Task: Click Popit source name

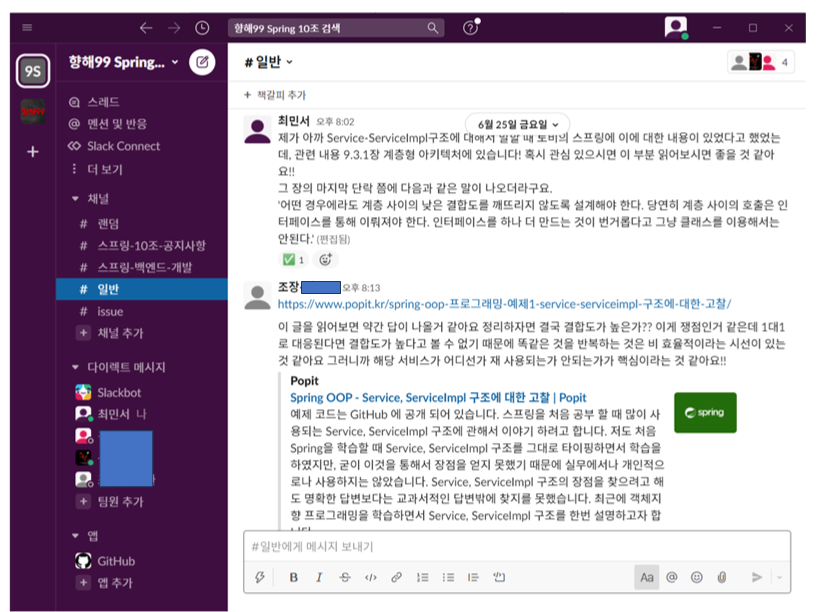Action: pos(304,381)
